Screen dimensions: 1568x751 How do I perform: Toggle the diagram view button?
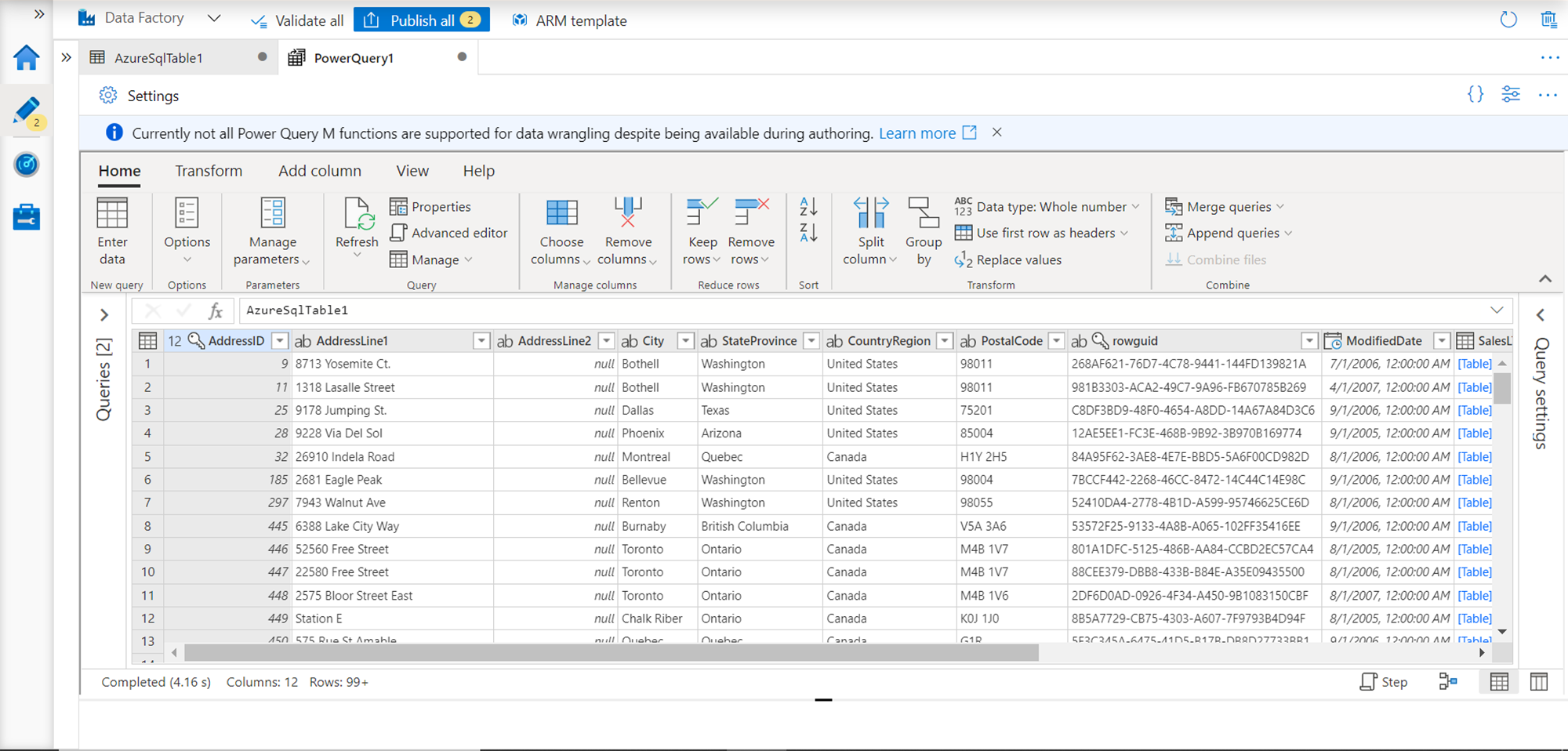point(1447,682)
